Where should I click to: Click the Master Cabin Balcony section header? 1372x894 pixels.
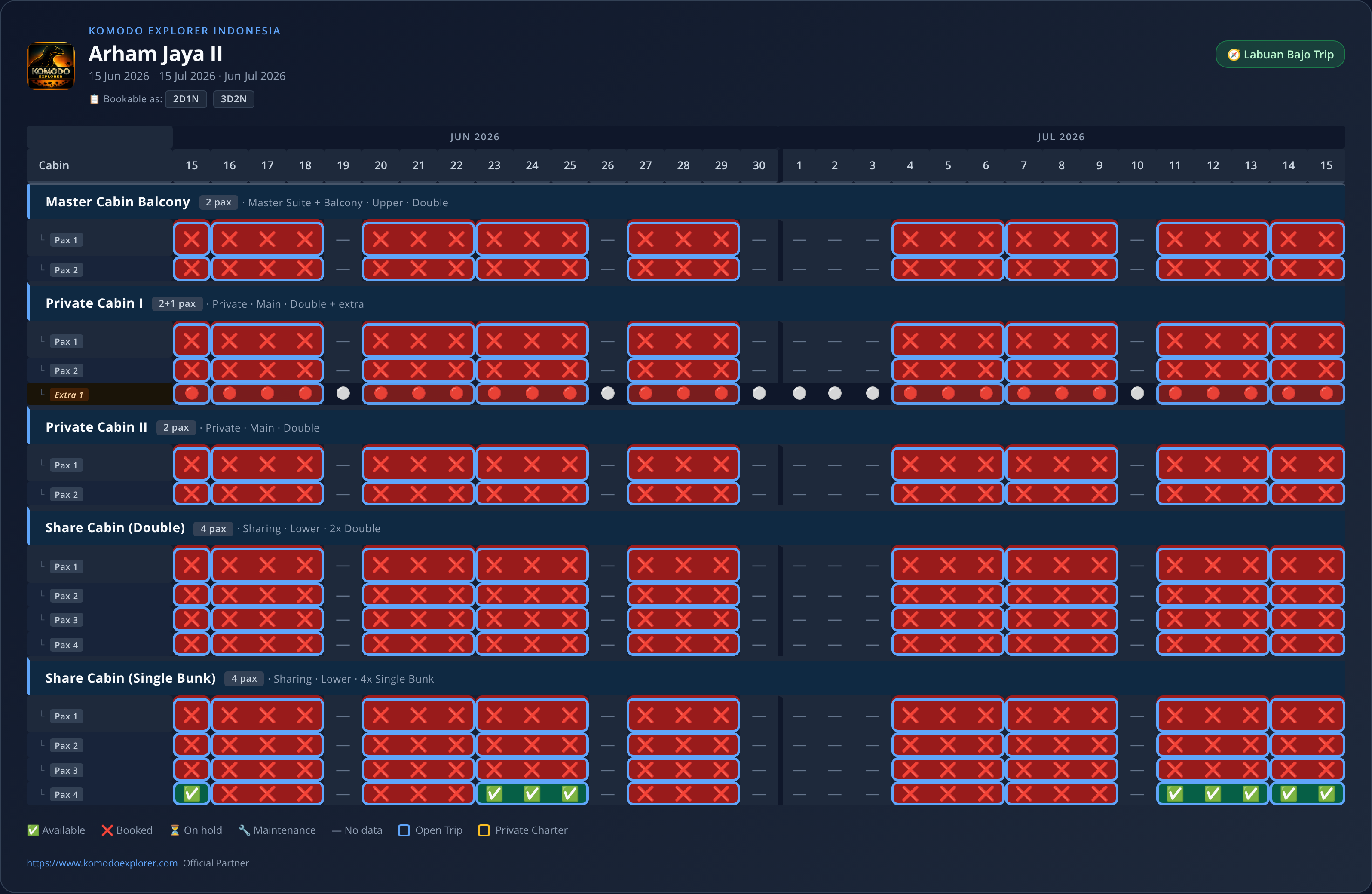[x=686, y=202]
